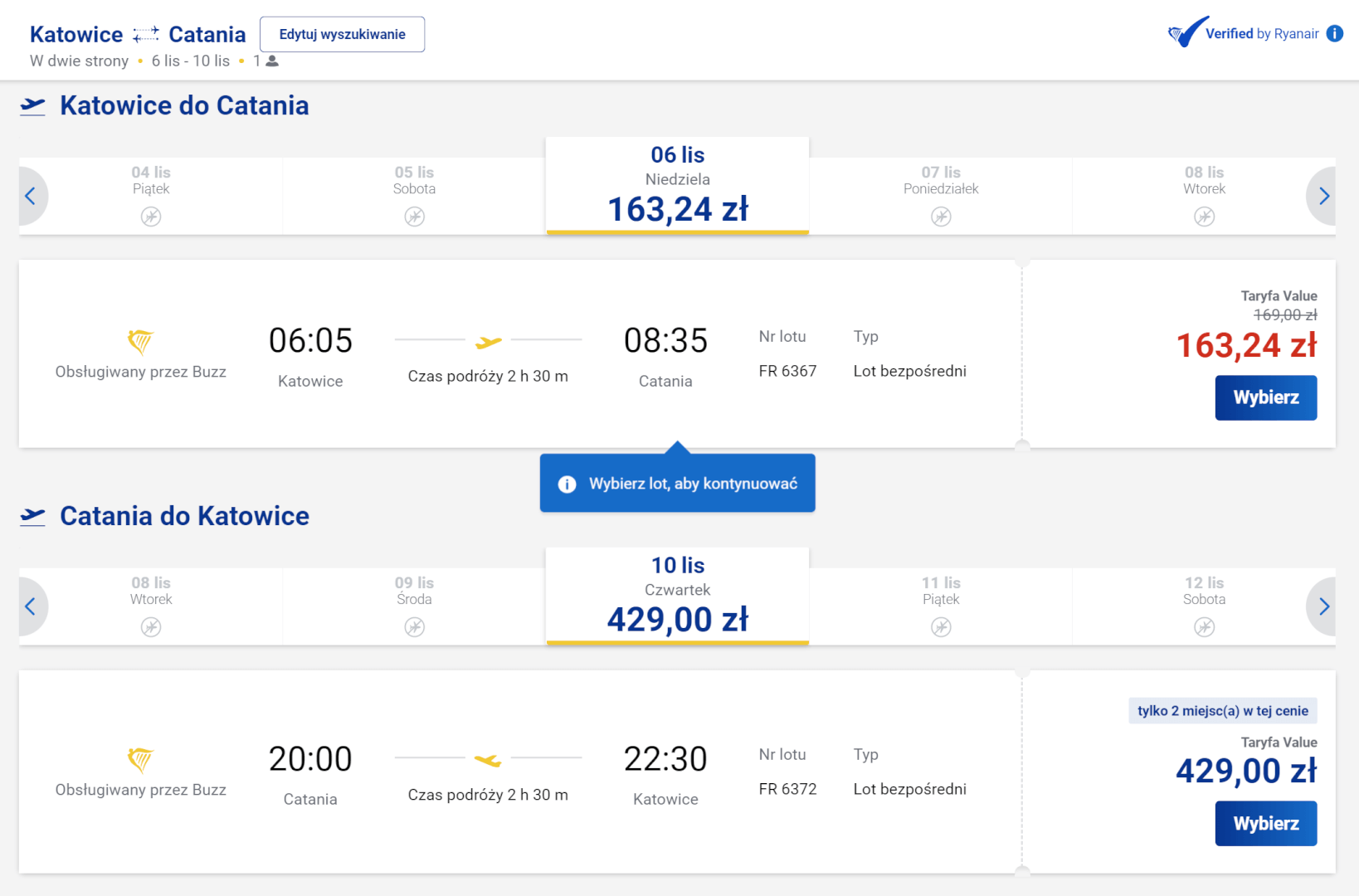Click 'Obsługiwany przez Buzz' on outbound flight
This screenshot has height=896, width=1359.
point(140,372)
